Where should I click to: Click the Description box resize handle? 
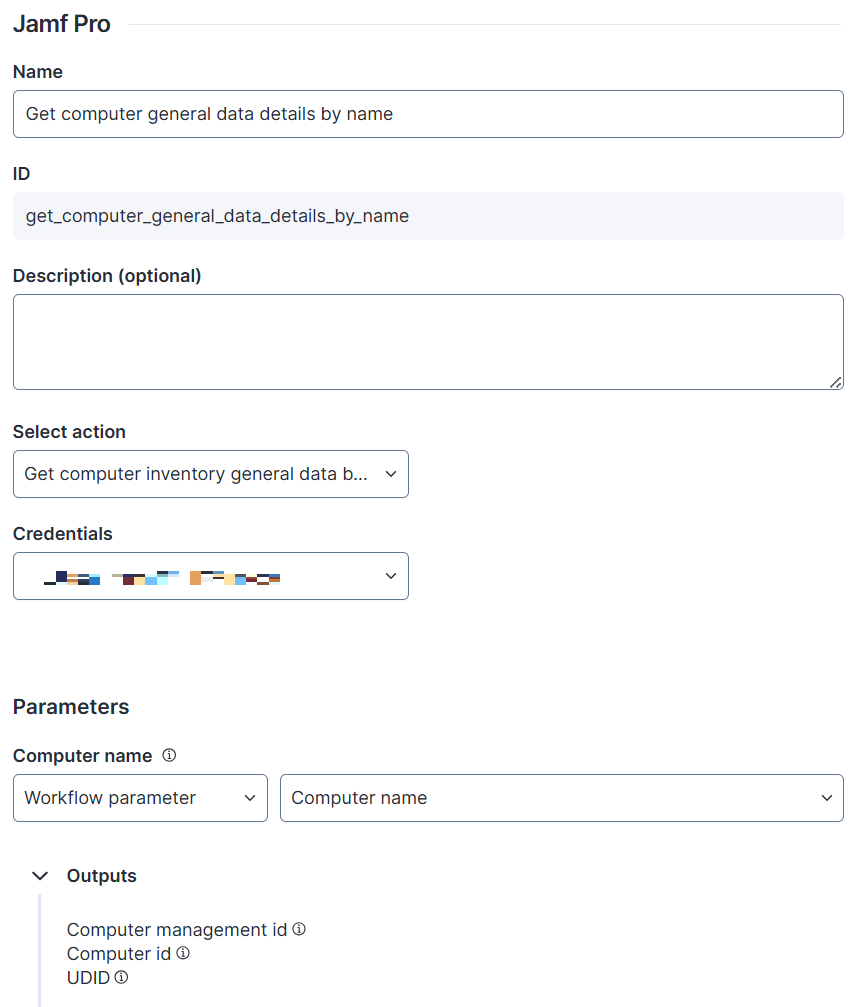click(836, 381)
